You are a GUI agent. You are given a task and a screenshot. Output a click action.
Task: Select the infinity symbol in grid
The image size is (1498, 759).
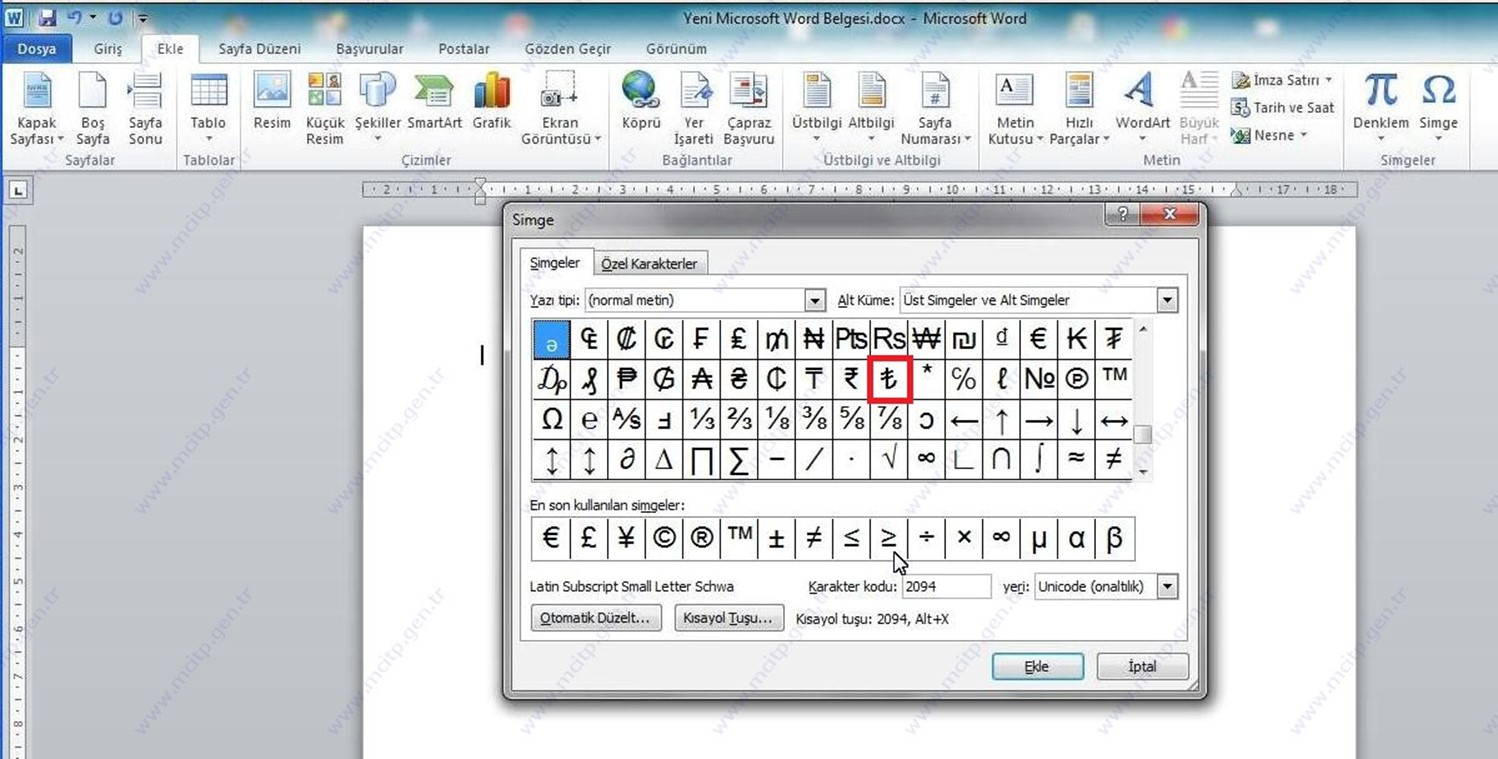point(926,459)
